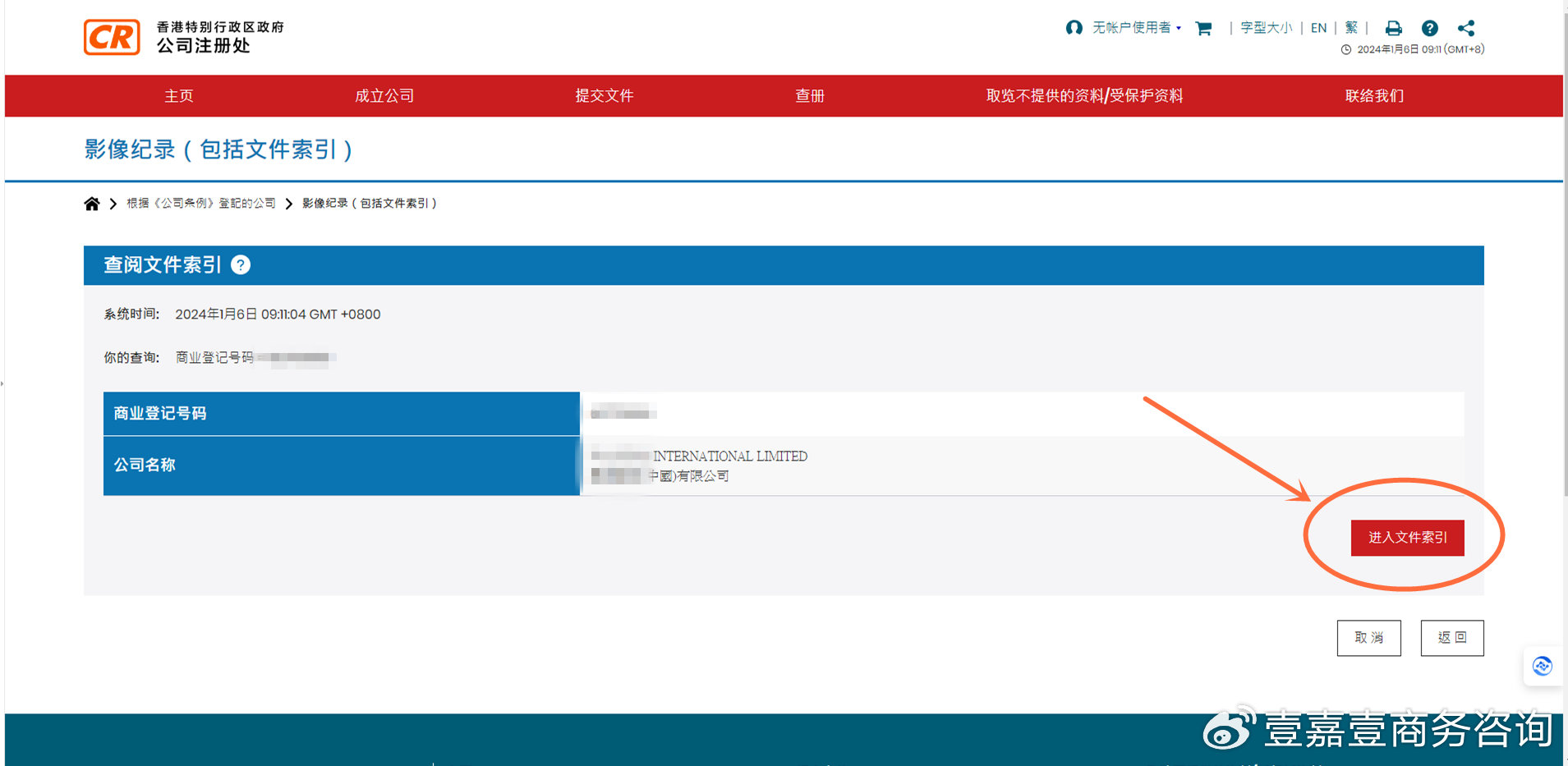This screenshot has width=1568, height=766.
Task: Click breadcrumb 根据《公司条例》登记的公司
Action: (201, 204)
